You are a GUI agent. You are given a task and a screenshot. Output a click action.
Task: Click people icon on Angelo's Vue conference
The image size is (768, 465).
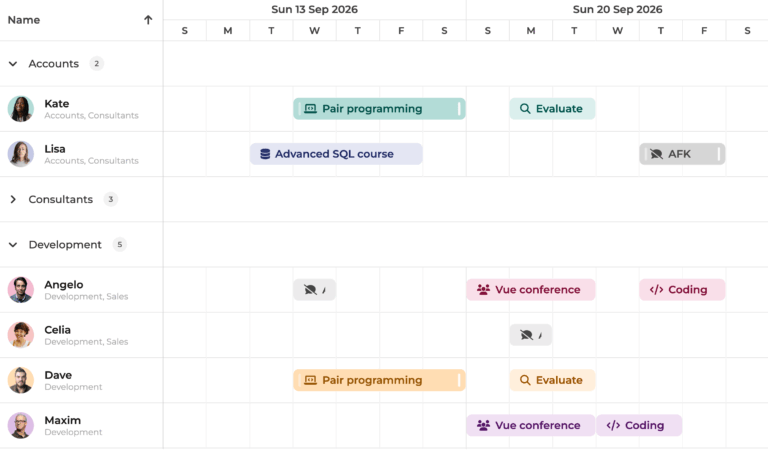pyautogui.click(x=483, y=290)
